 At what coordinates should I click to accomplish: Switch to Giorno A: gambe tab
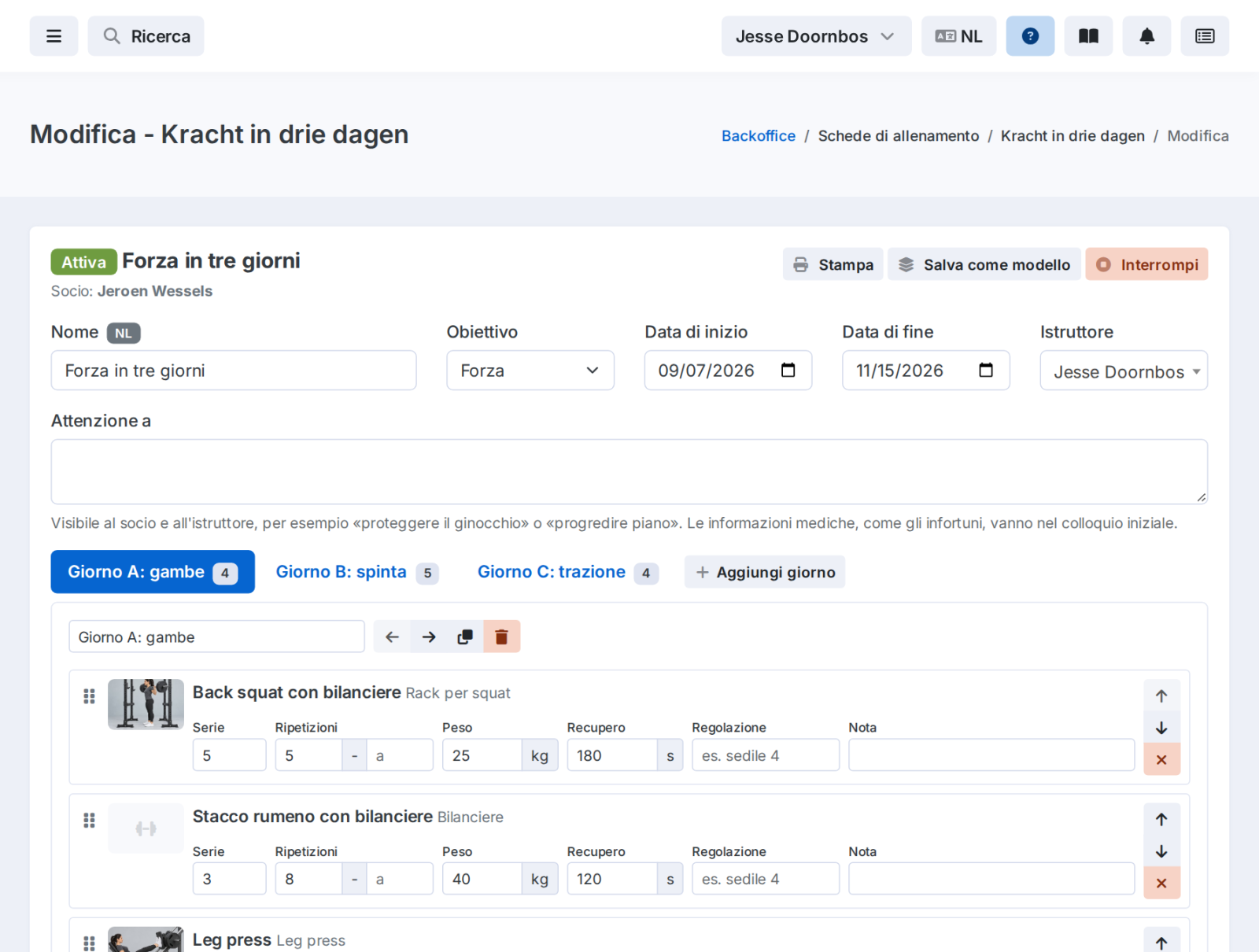(x=153, y=572)
